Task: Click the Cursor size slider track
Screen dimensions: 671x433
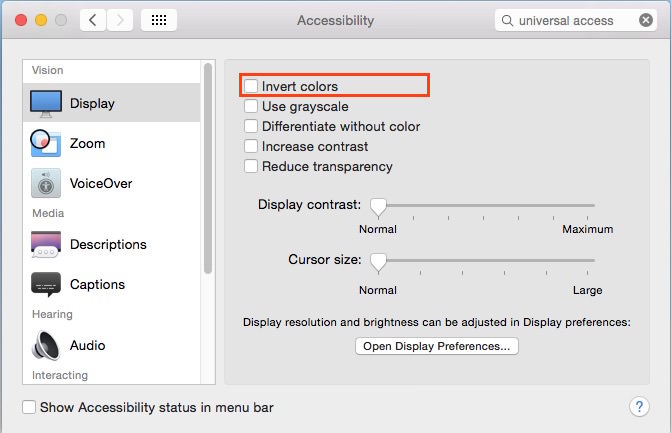Action: [x=486, y=260]
